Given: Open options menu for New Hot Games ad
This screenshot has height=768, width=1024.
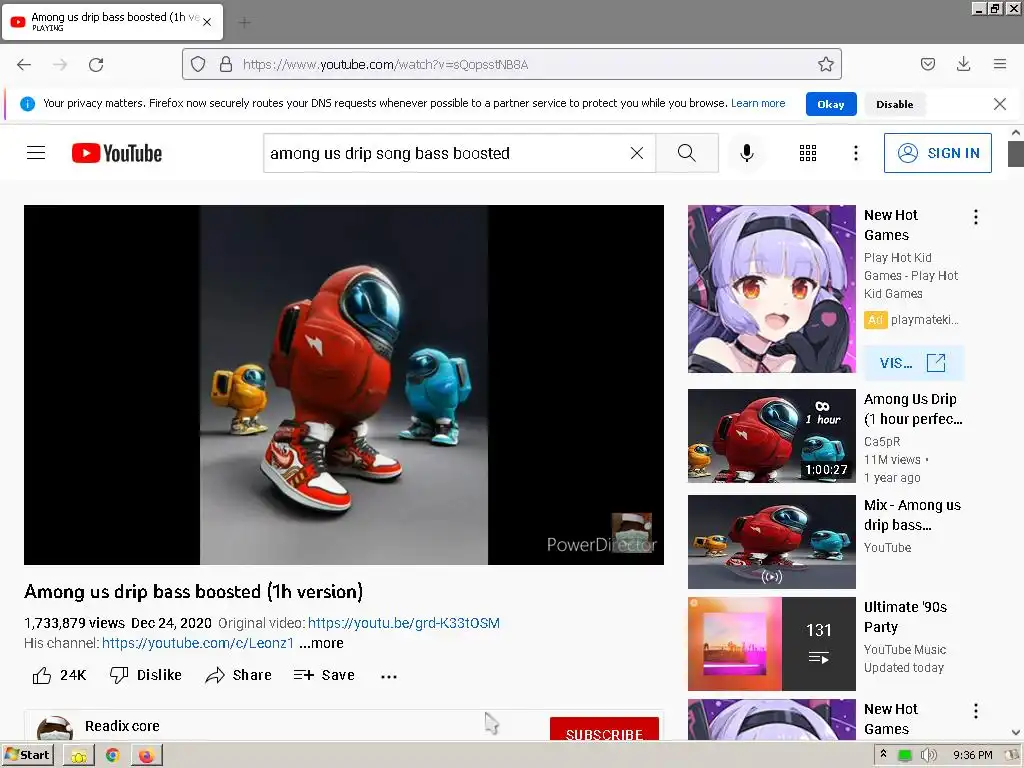Looking at the screenshot, I should (x=976, y=217).
